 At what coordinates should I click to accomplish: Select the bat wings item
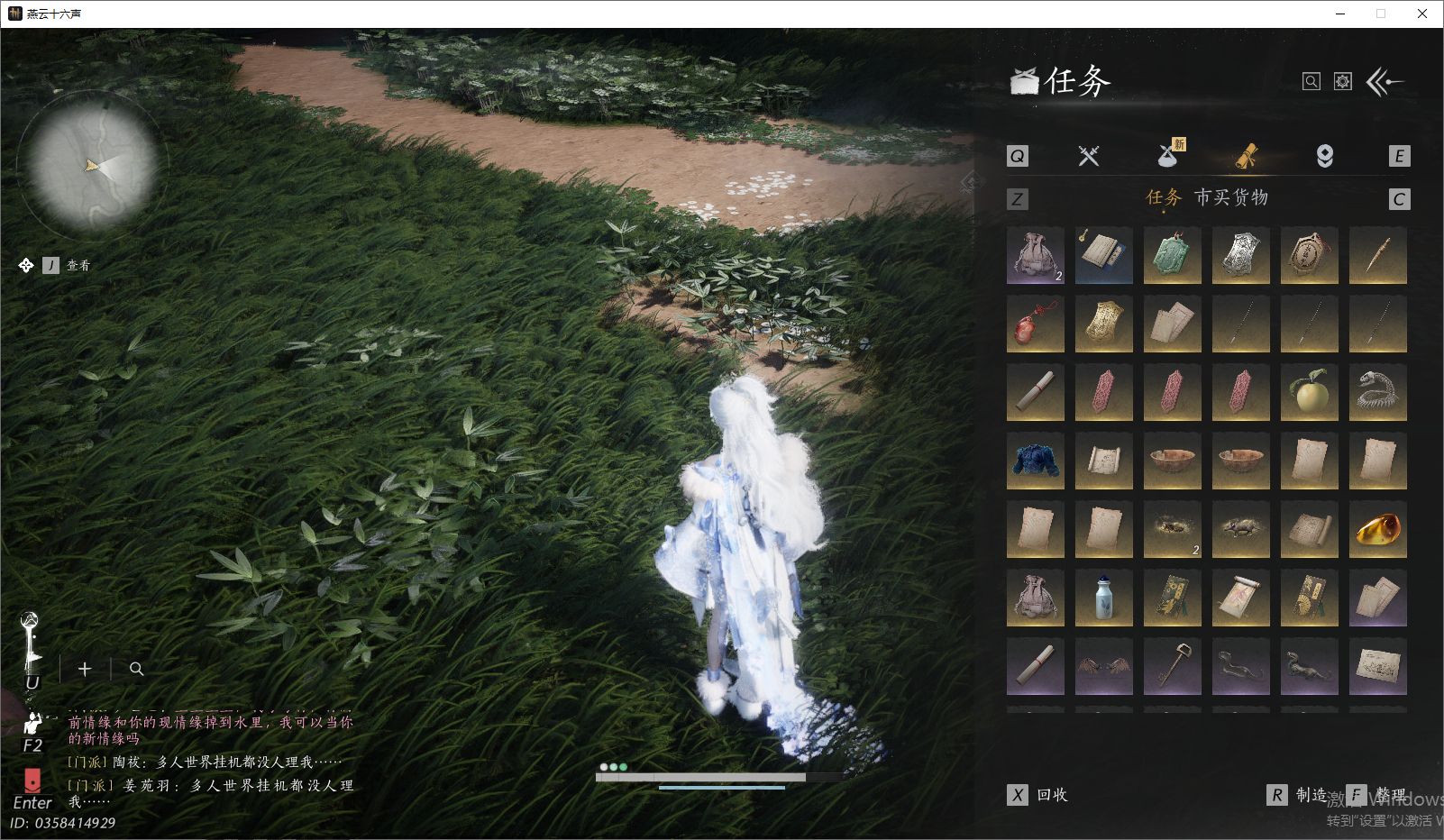pos(1104,667)
